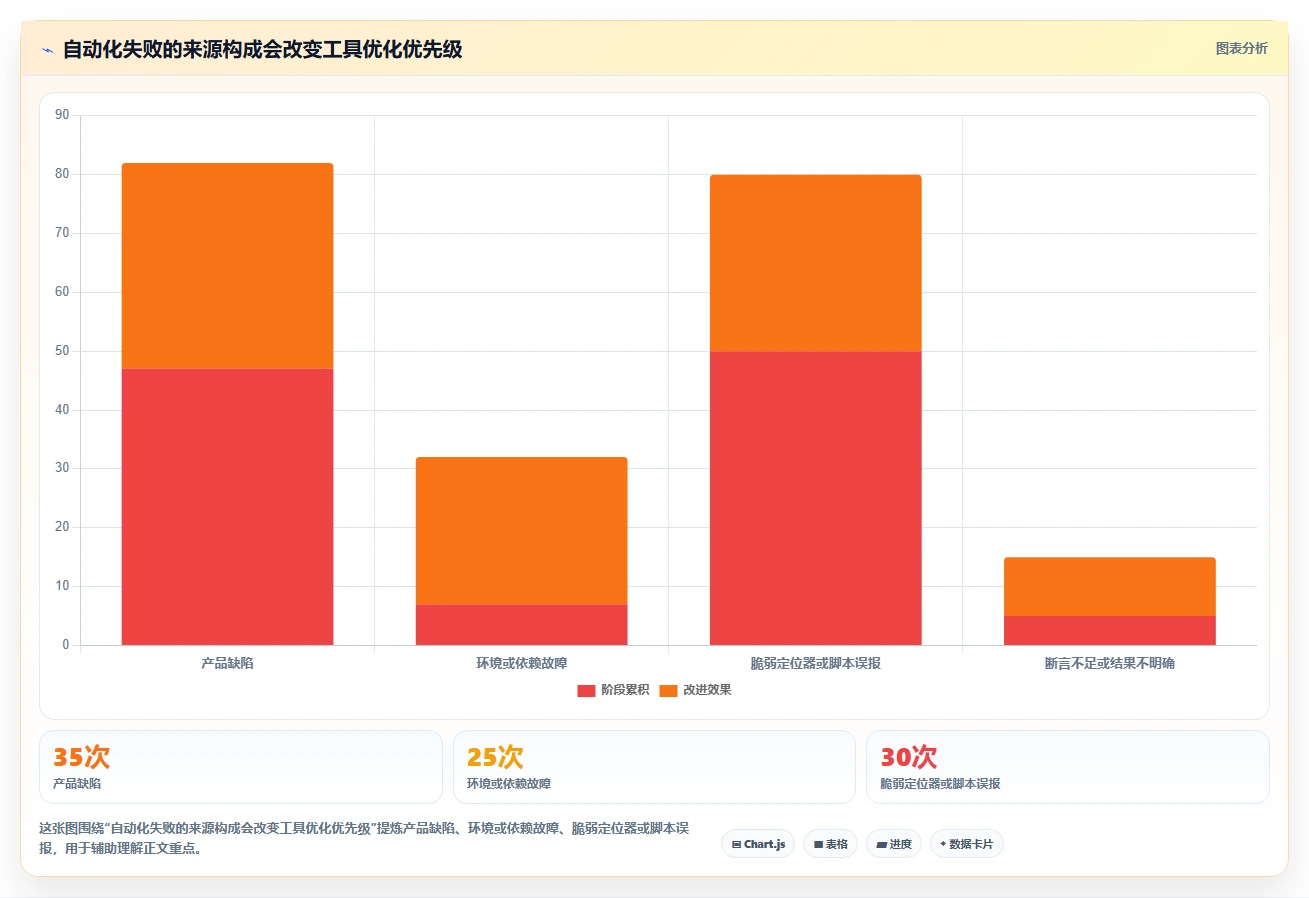1309x898 pixels.
Task: Click the 数据卡片 tag chip
Action: [967, 844]
